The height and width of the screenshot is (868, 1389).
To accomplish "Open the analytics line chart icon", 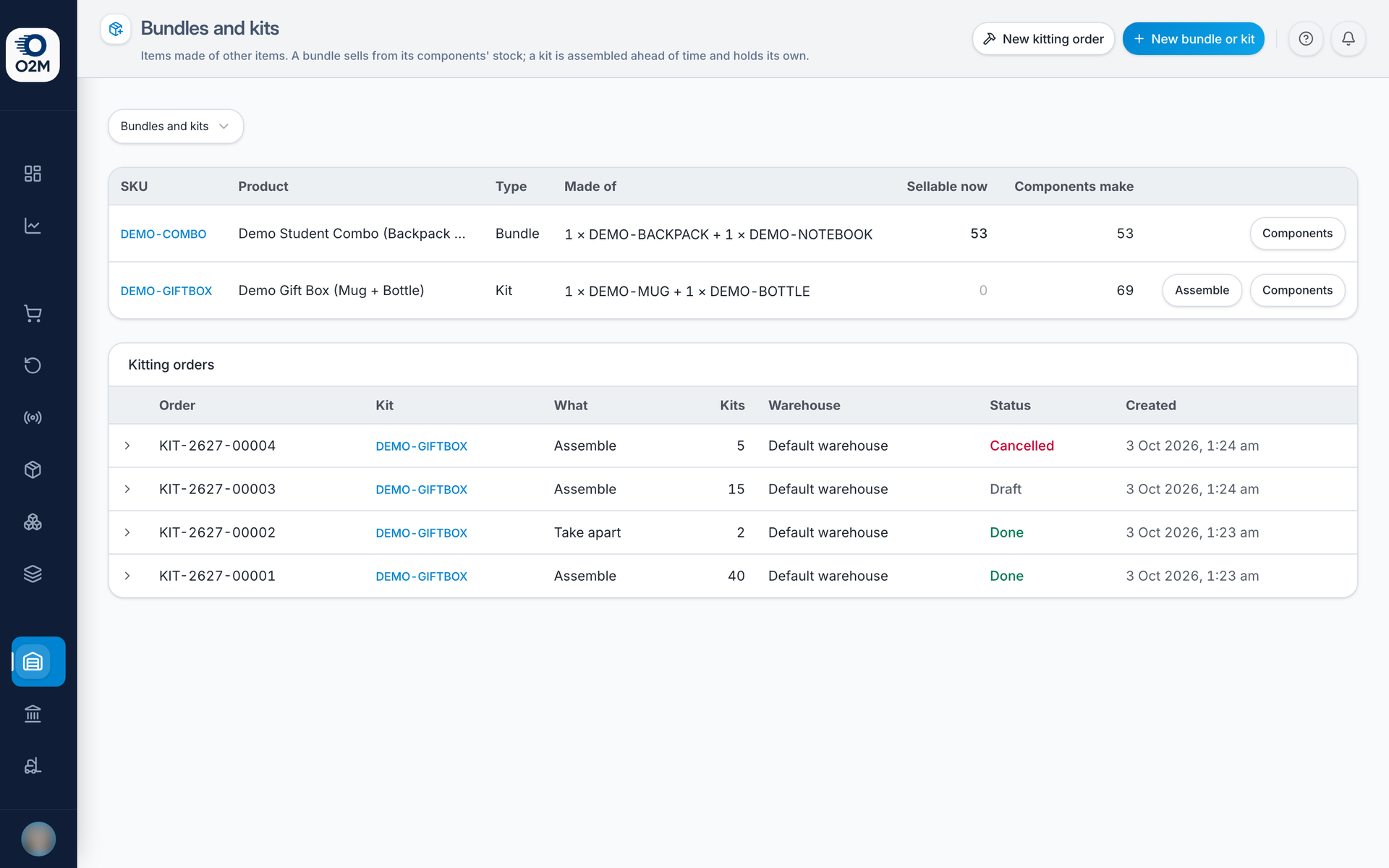I will (x=33, y=226).
